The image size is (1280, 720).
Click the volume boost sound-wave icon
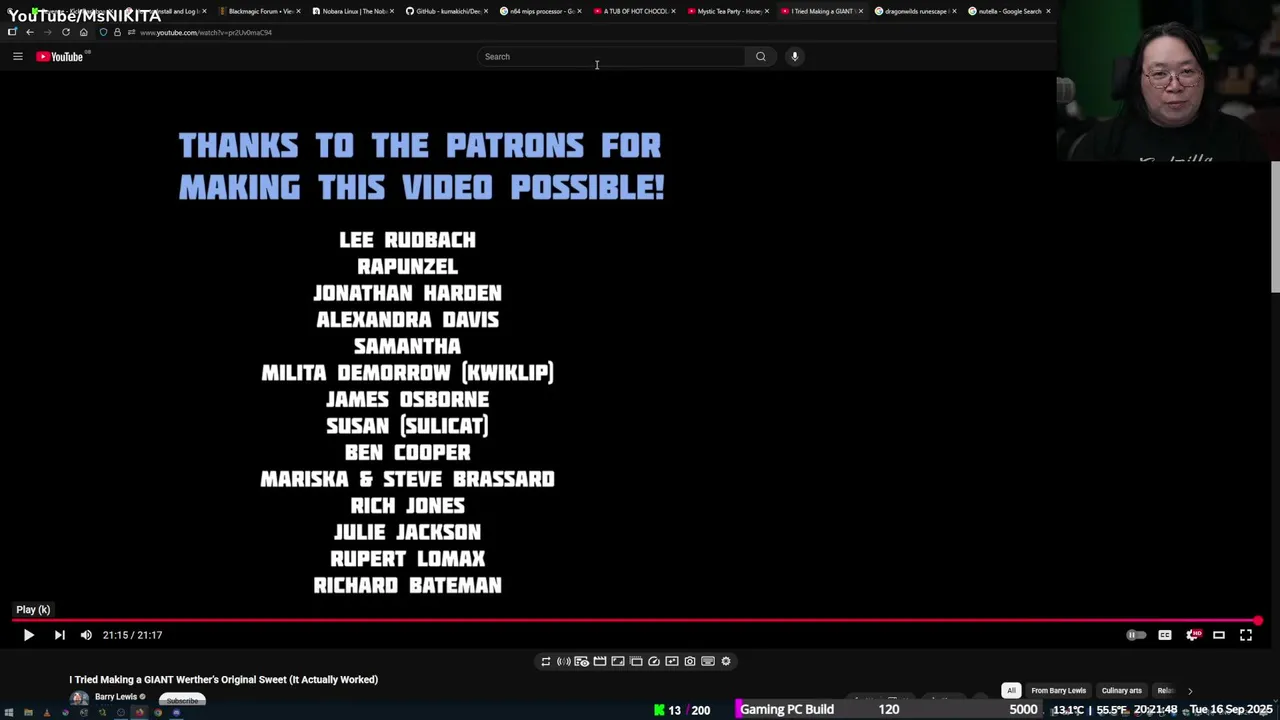(563, 661)
